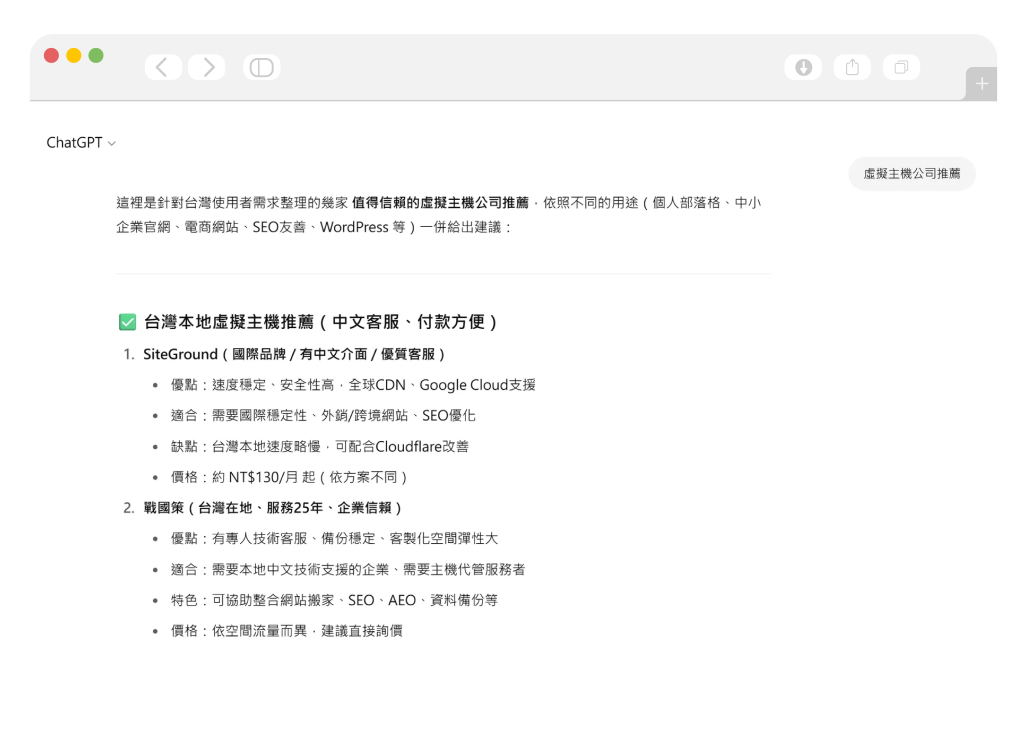Click the share icon in toolbar
The image size is (1024, 738).
[852, 67]
